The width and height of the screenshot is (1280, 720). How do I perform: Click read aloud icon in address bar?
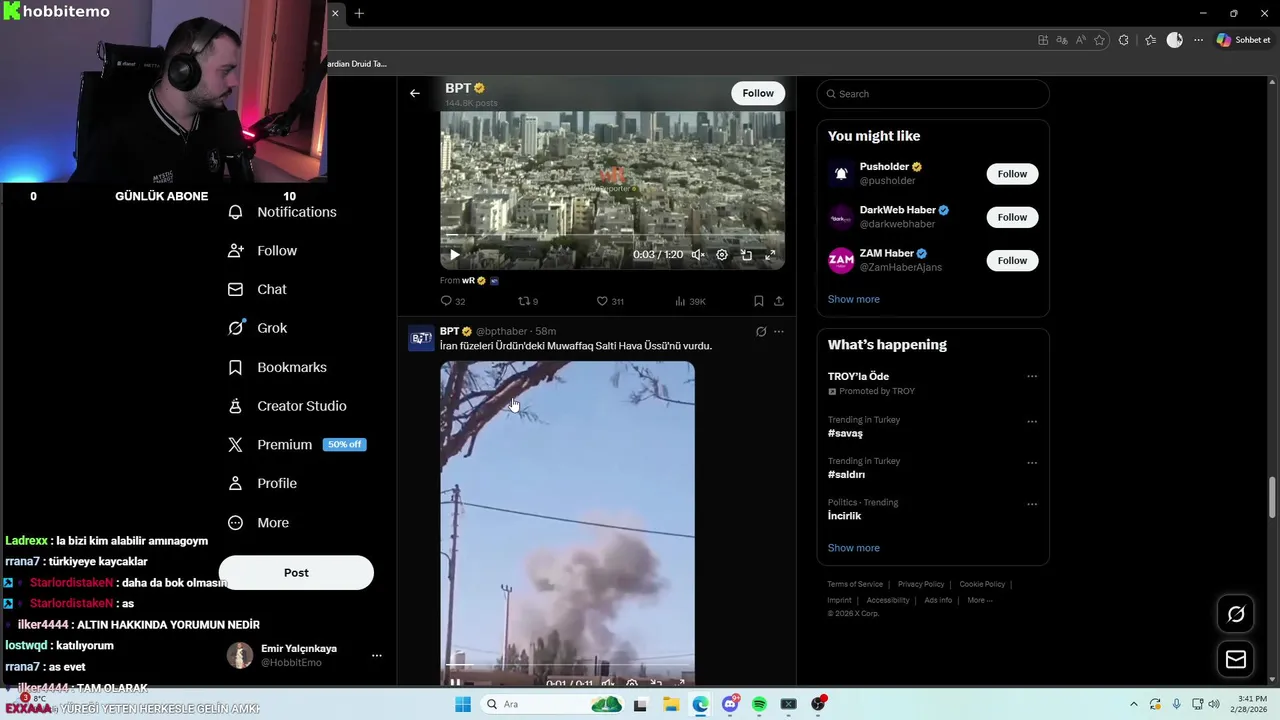[1081, 40]
